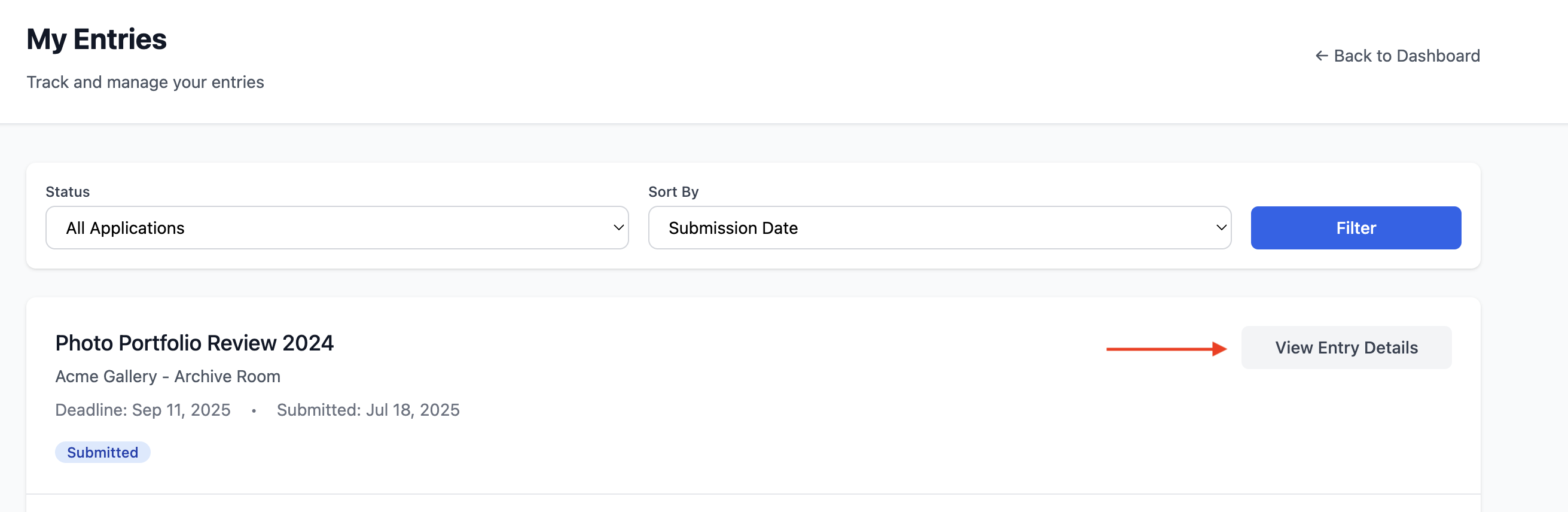The image size is (1568, 512).
Task: Click the divider line below the Submitted badge
Action: [x=753, y=493]
